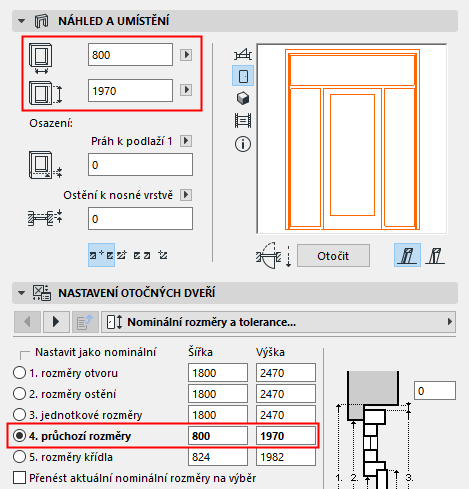Click the door section tolerance diagram

pyautogui.click(x=374, y=430)
